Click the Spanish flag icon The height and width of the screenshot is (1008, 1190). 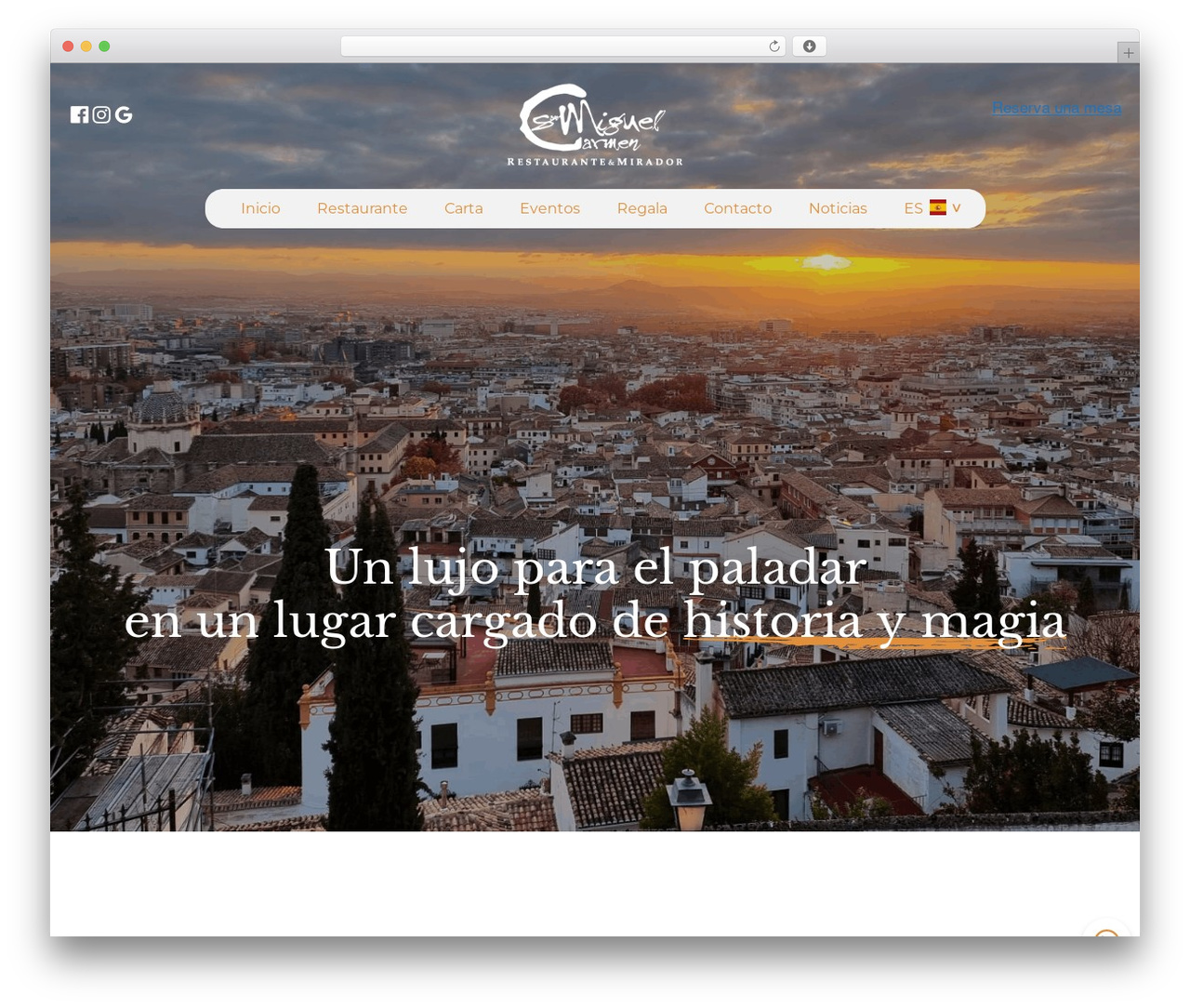click(938, 207)
